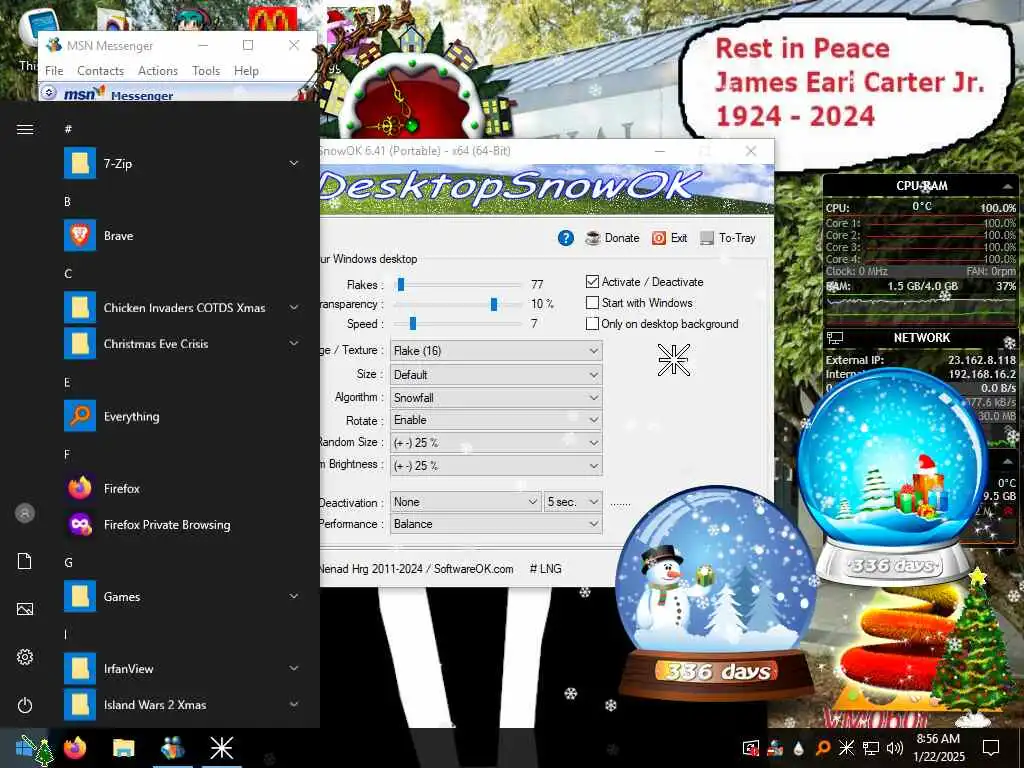Open the File menu in MSN Messenger
Screen dimensions: 1024x768
(x=54, y=71)
